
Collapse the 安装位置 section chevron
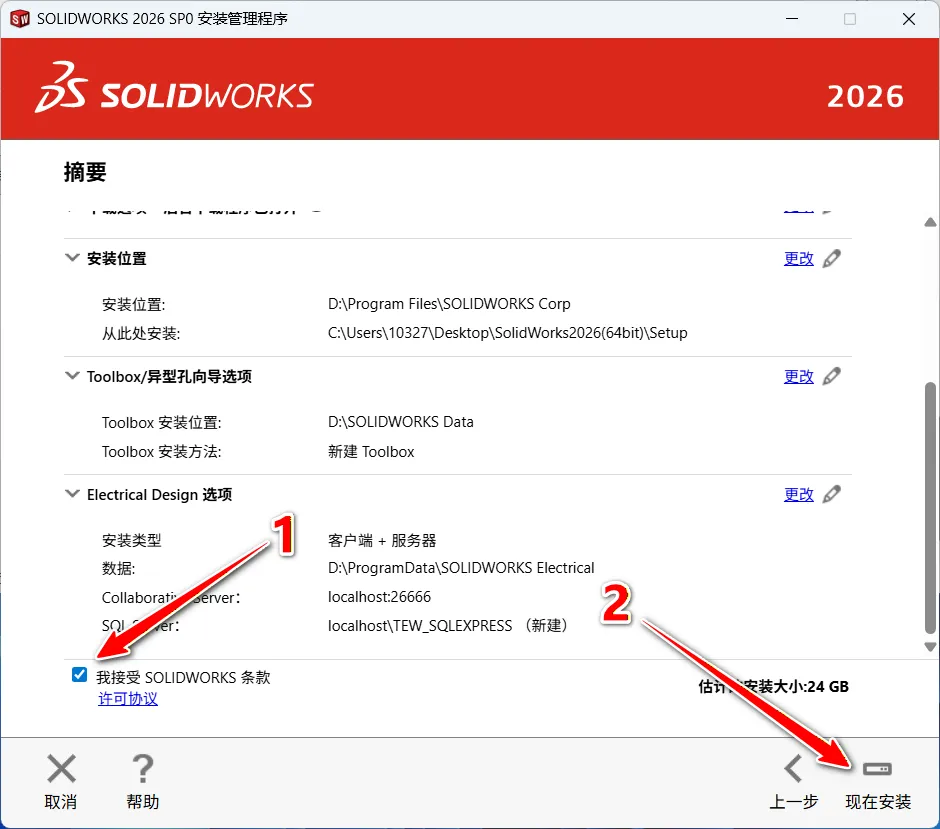pos(72,258)
